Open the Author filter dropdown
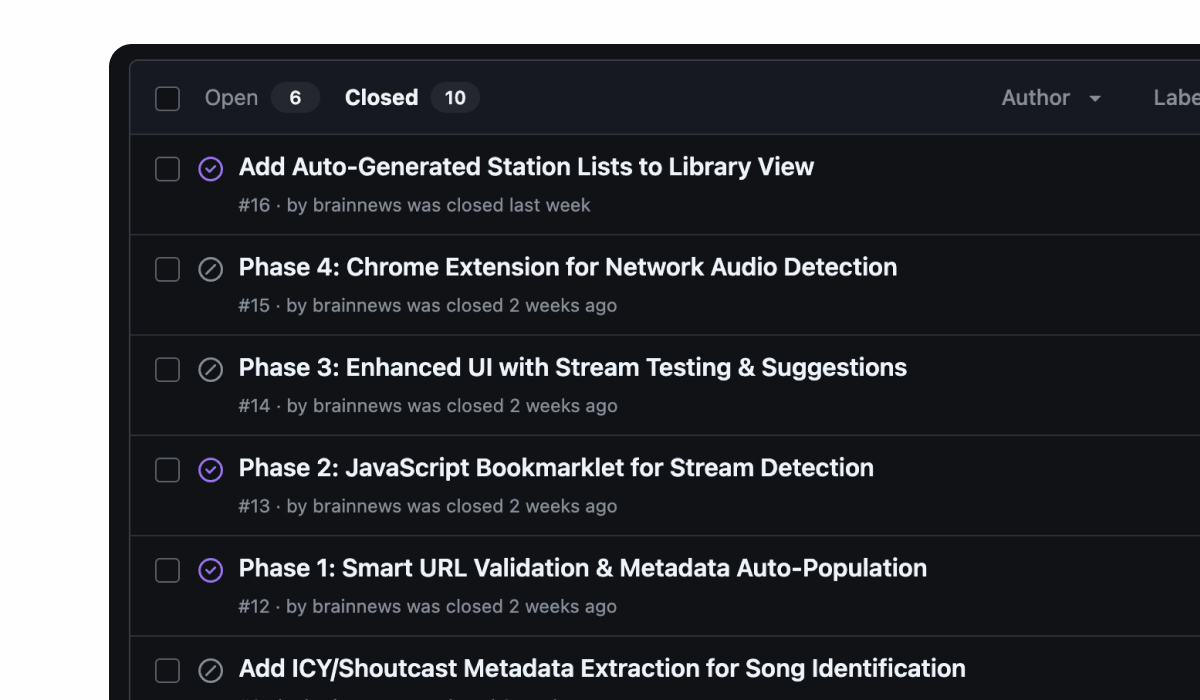 [1050, 98]
